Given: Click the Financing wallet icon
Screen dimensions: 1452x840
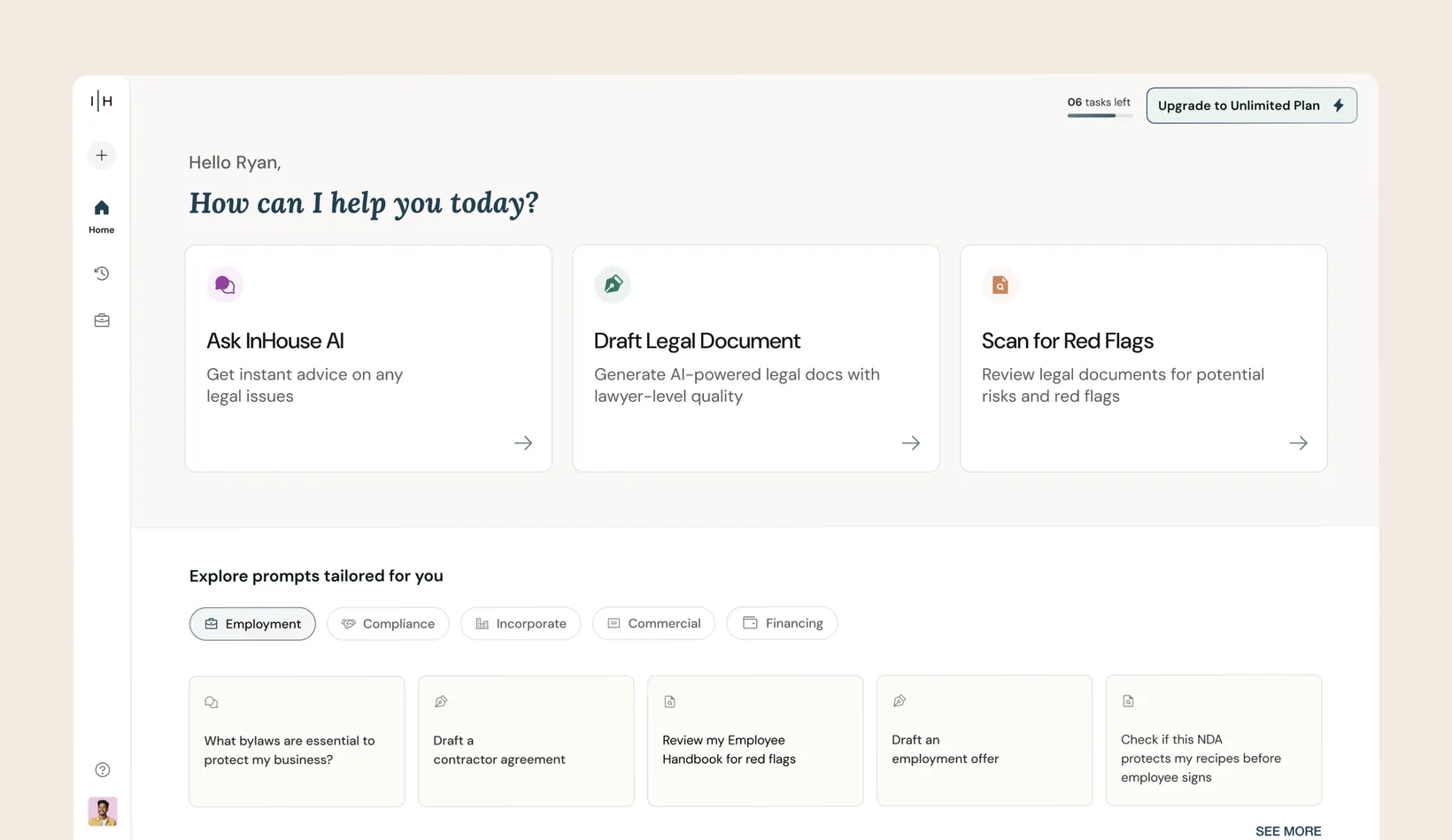Looking at the screenshot, I should coord(750,623).
